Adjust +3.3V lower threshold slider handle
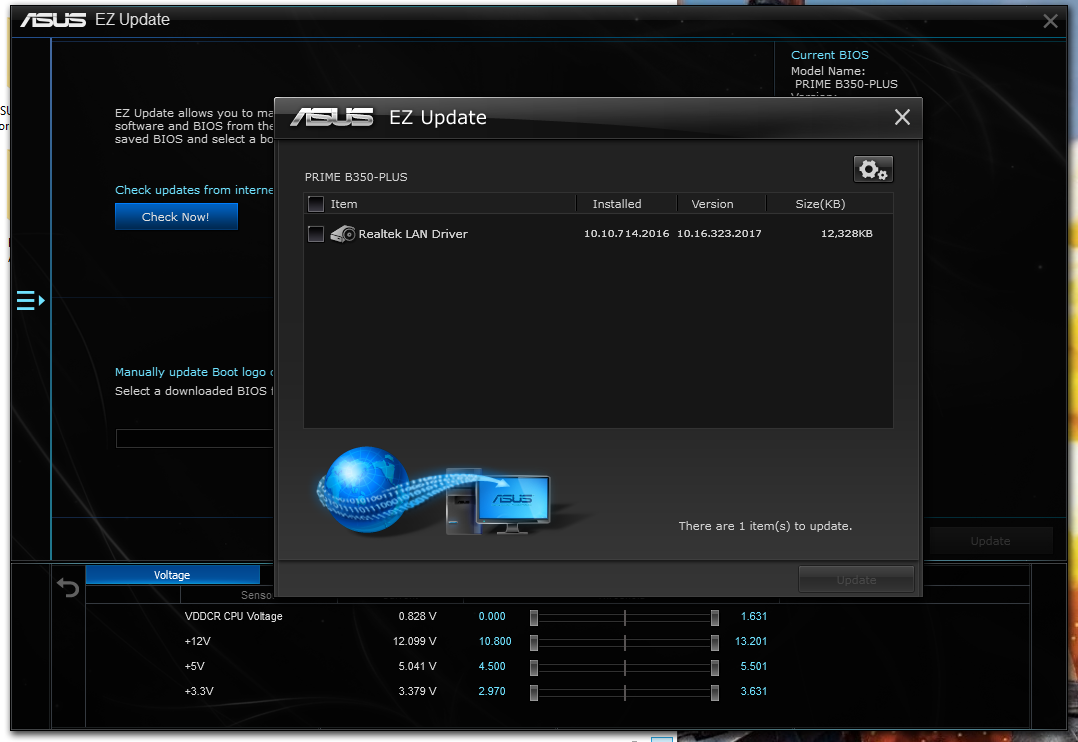This screenshot has height=742, width=1078. click(534, 692)
